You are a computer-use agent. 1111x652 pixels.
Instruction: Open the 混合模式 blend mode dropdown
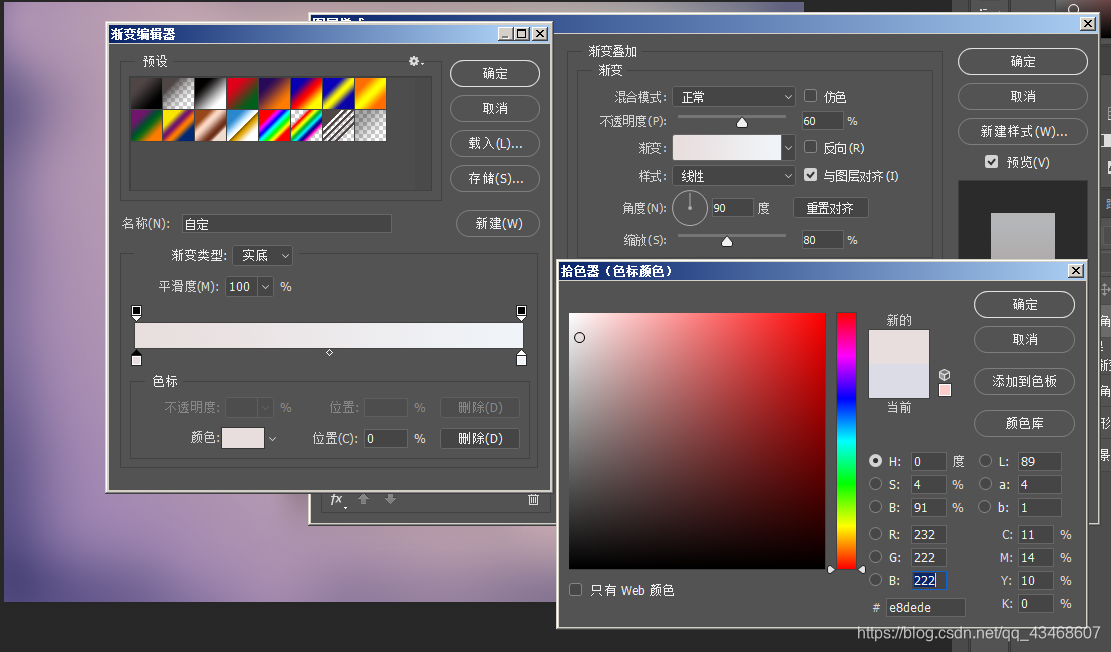tap(734, 96)
